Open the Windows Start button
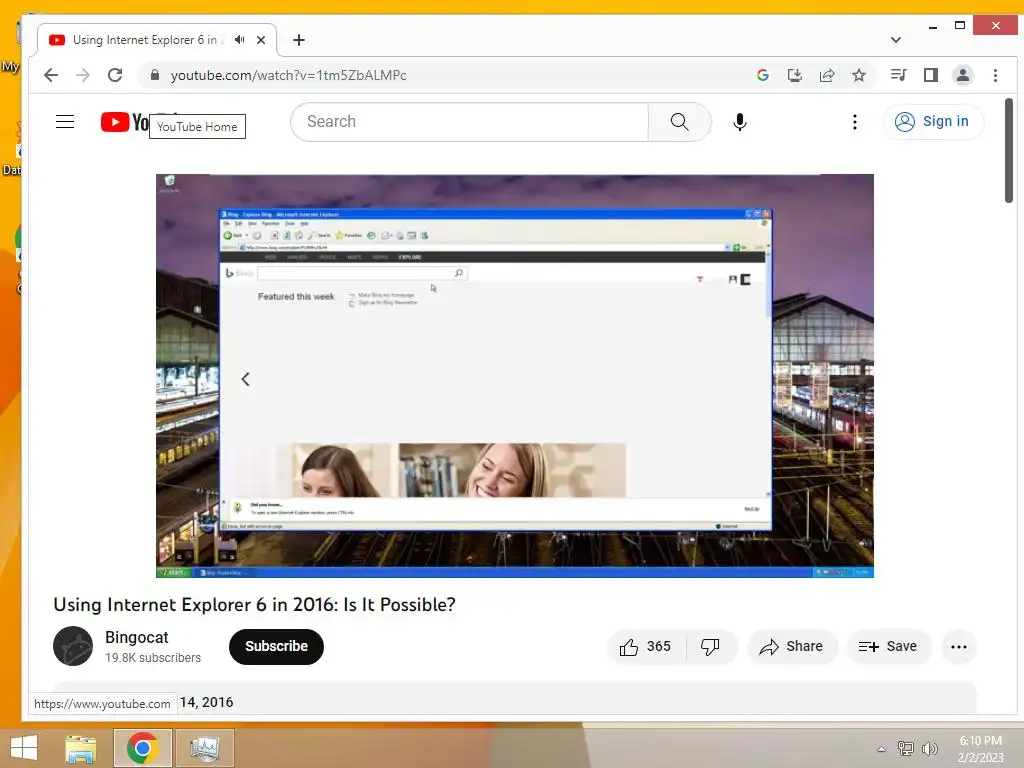 [24, 748]
